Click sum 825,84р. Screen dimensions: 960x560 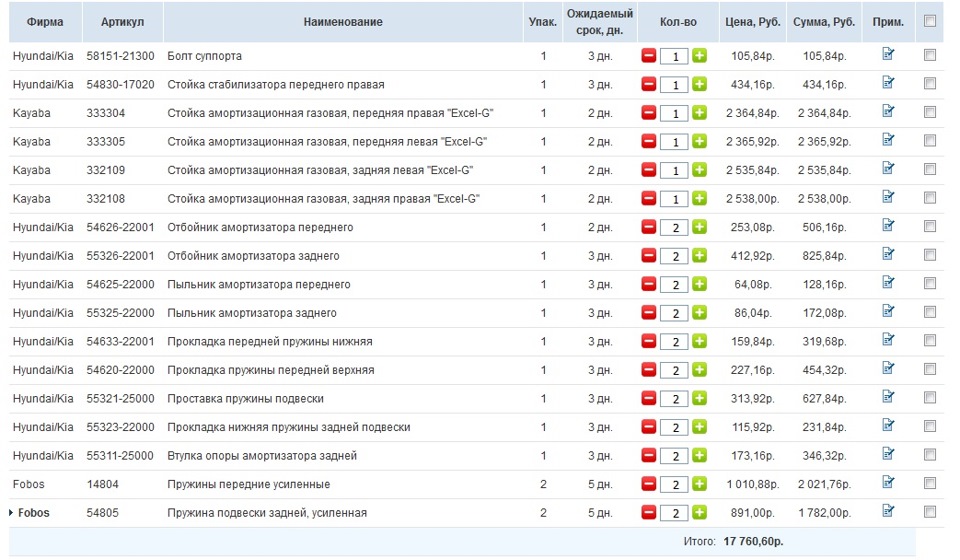[824, 256]
